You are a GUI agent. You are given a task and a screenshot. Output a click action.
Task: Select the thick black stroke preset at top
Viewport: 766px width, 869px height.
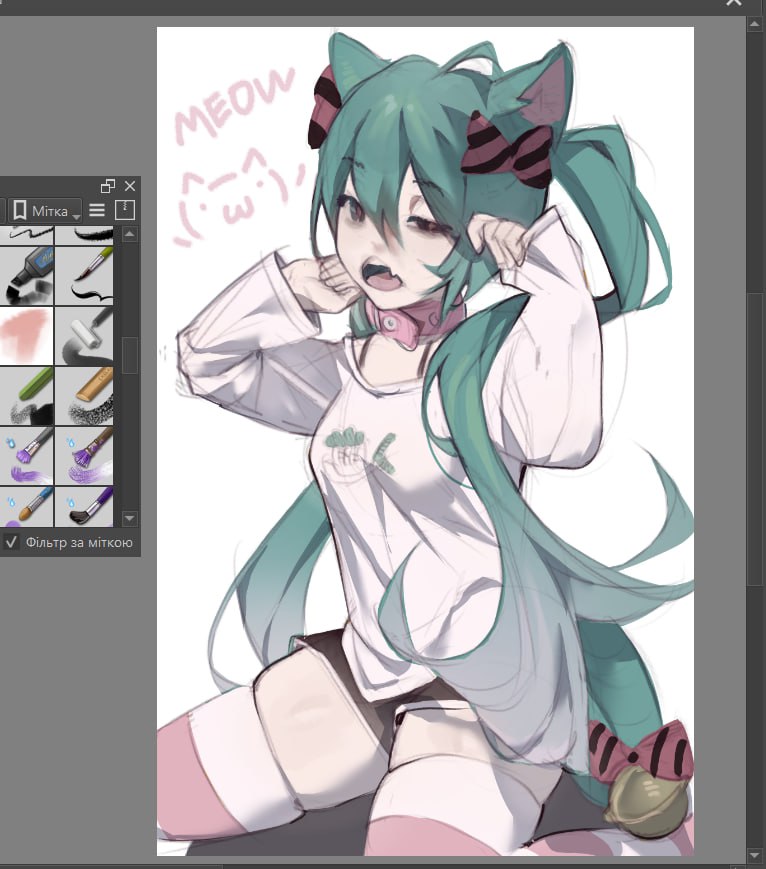(x=84, y=235)
